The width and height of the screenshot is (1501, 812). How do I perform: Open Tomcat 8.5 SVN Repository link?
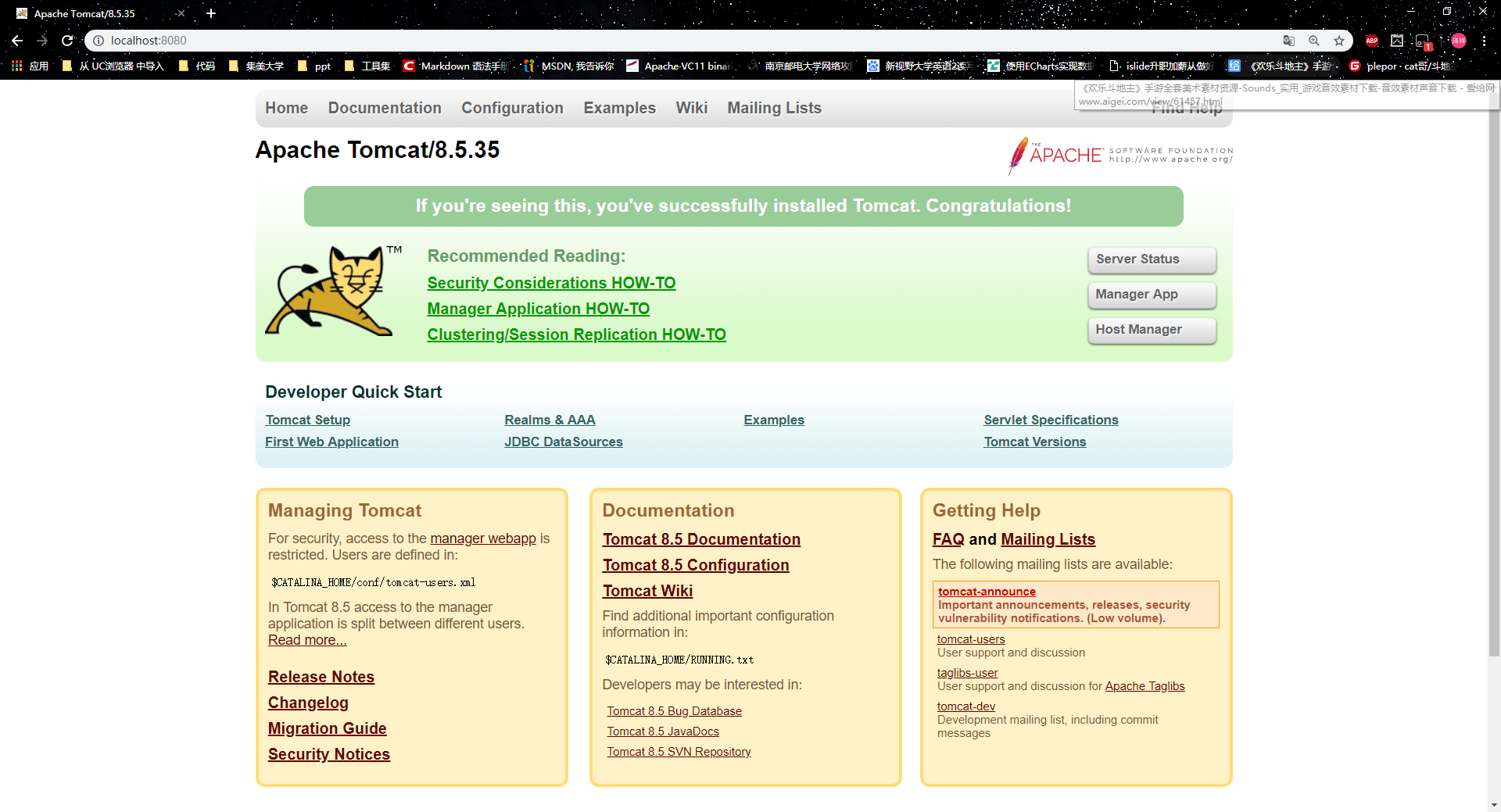click(x=679, y=752)
